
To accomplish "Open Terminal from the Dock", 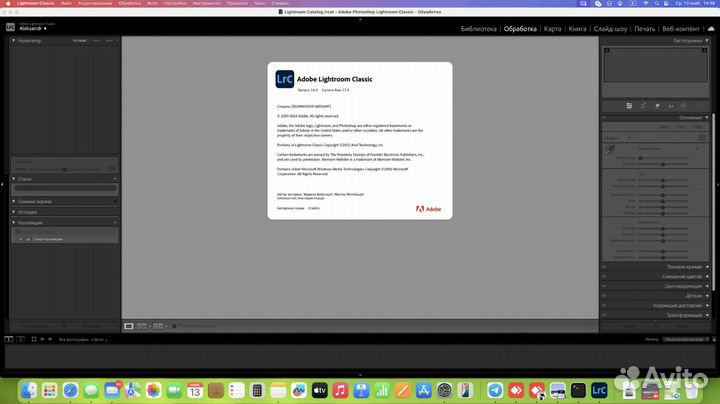I will pos(578,391).
